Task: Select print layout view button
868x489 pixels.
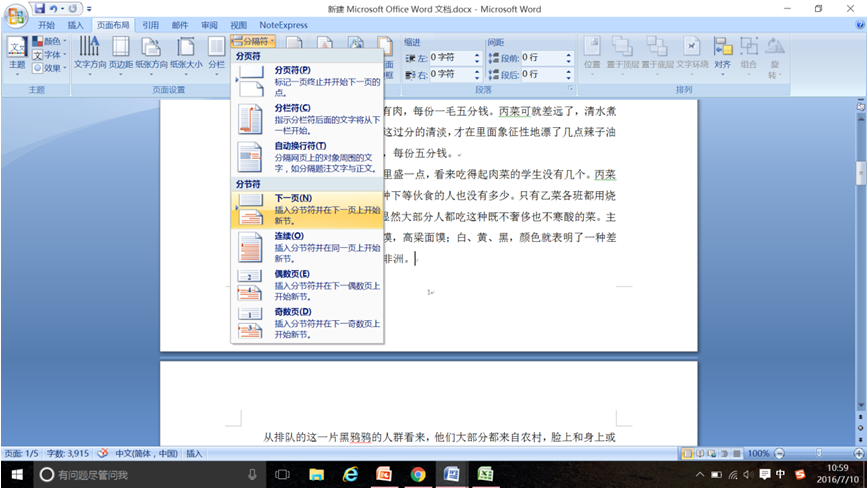Action: 688,454
